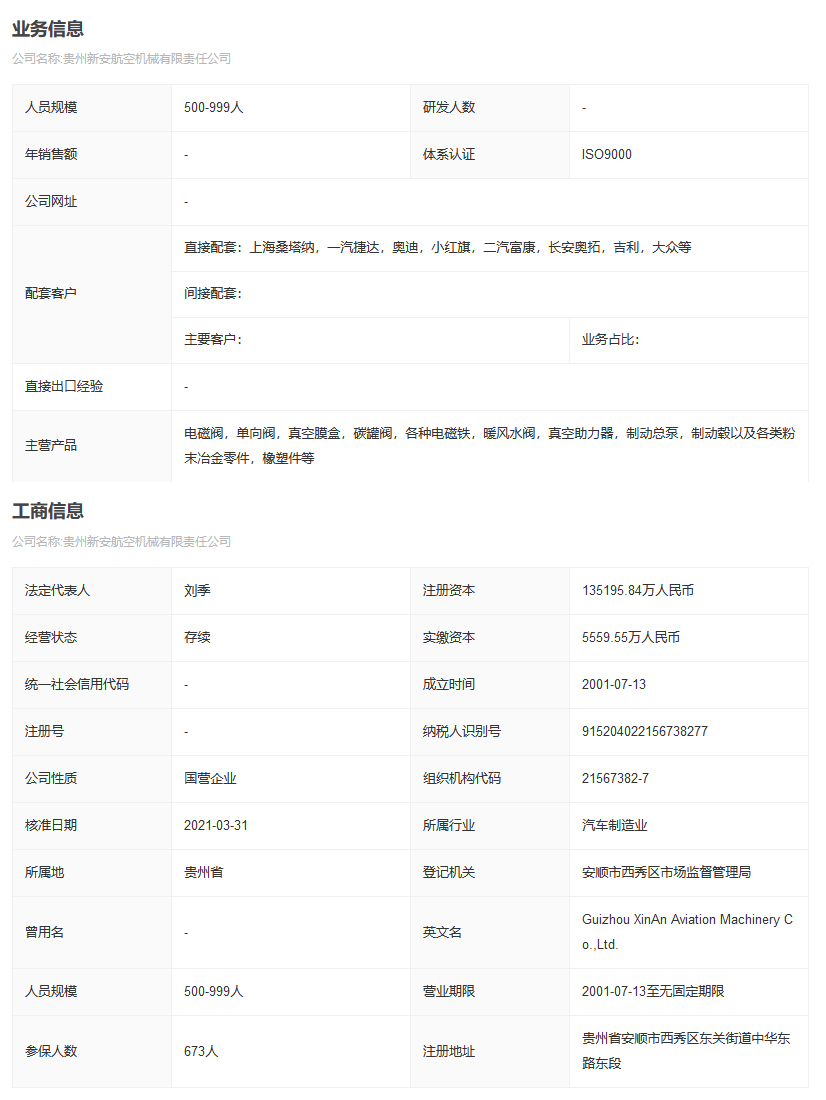
Task: Click the 注册号 label
Action: pyautogui.click(x=44, y=732)
